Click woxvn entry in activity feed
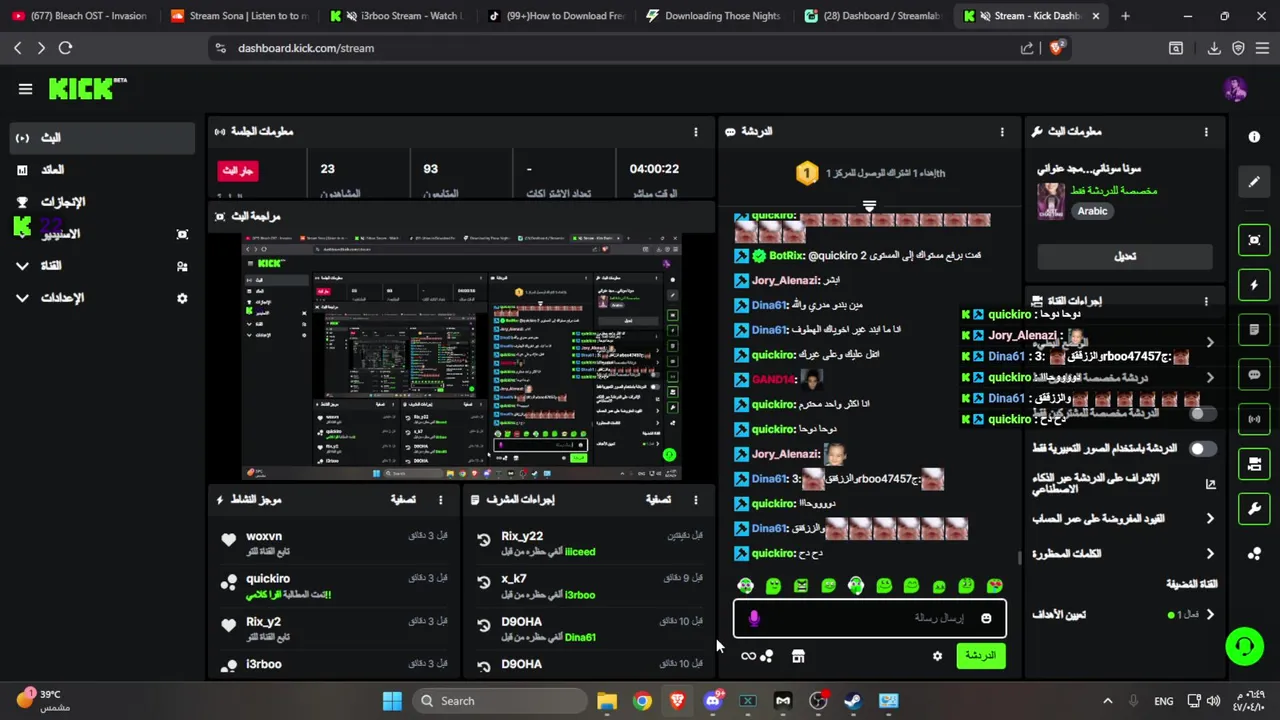 [335, 543]
